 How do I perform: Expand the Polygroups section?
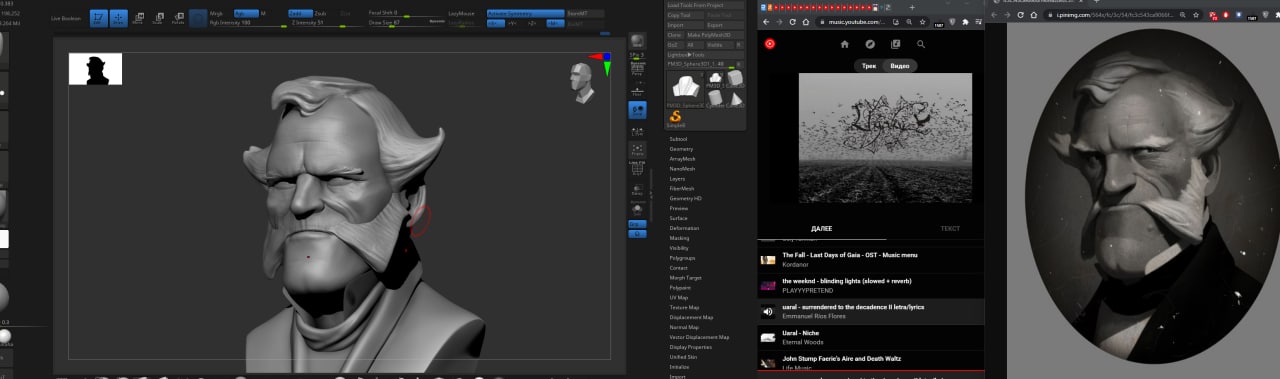point(682,258)
